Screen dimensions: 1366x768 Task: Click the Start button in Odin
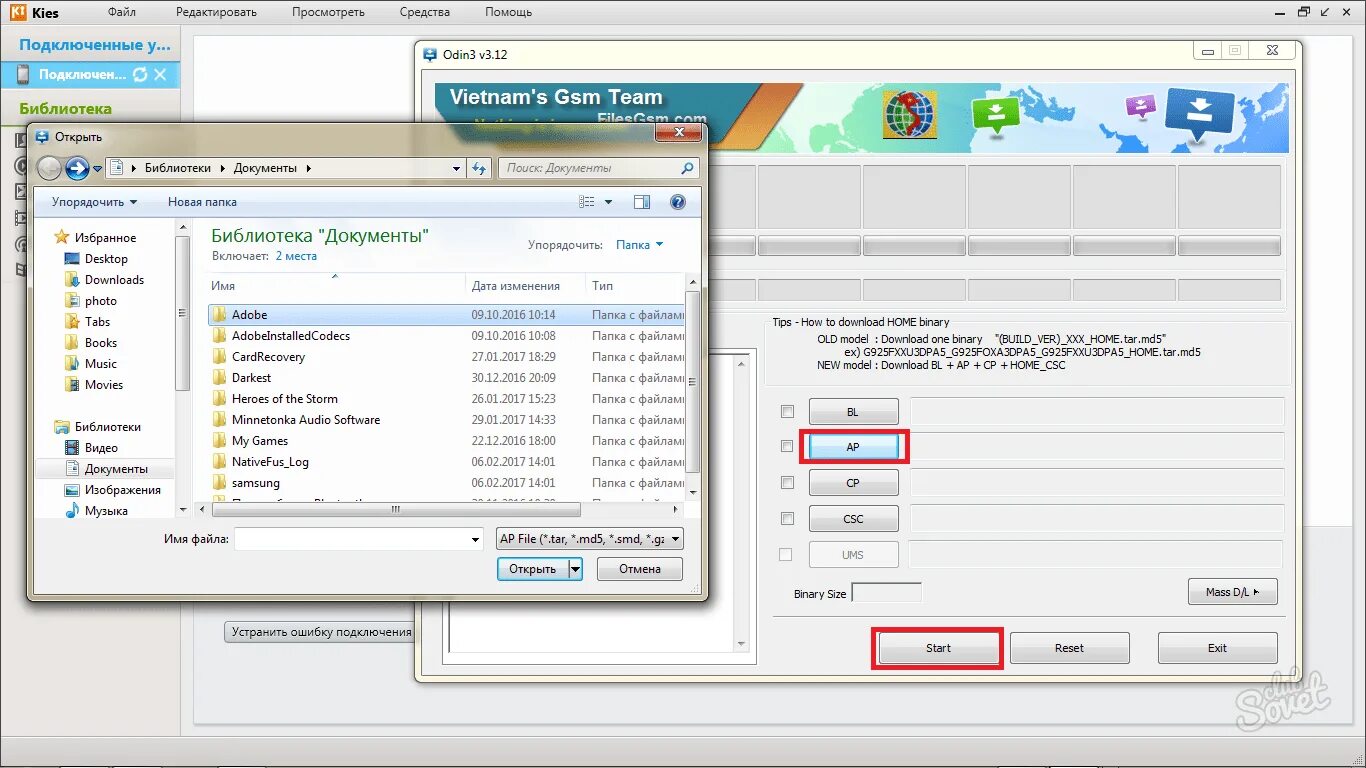click(x=938, y=648)
